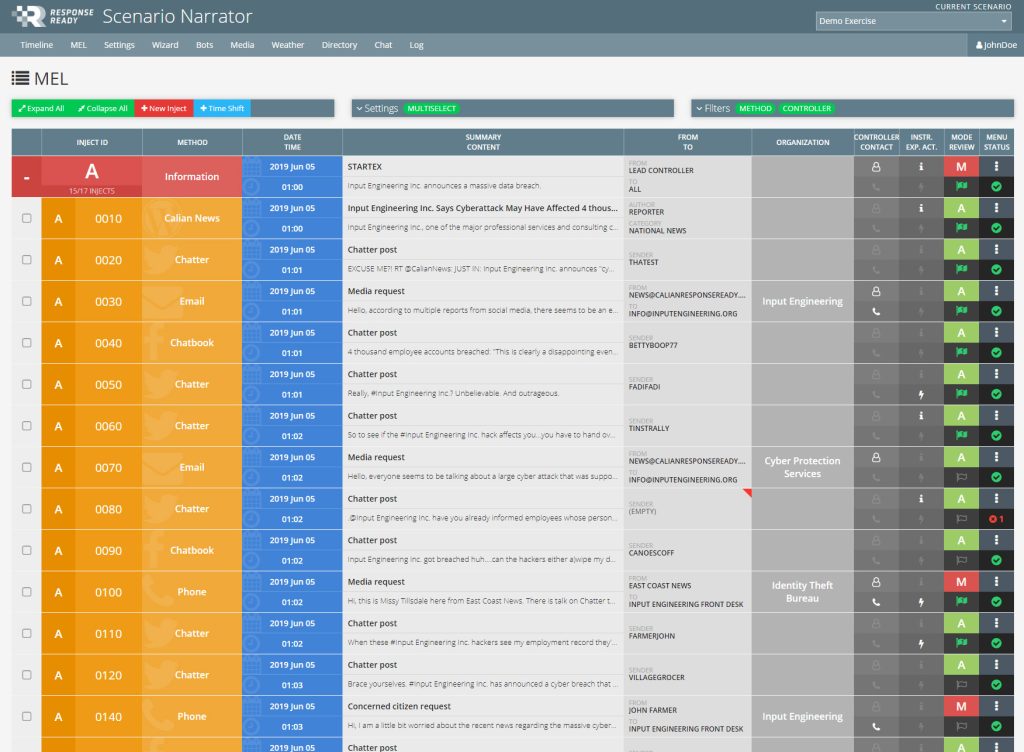Expand the Settings panel with MULTISELECT
The image size is (1024, 752).
point(380,107)
